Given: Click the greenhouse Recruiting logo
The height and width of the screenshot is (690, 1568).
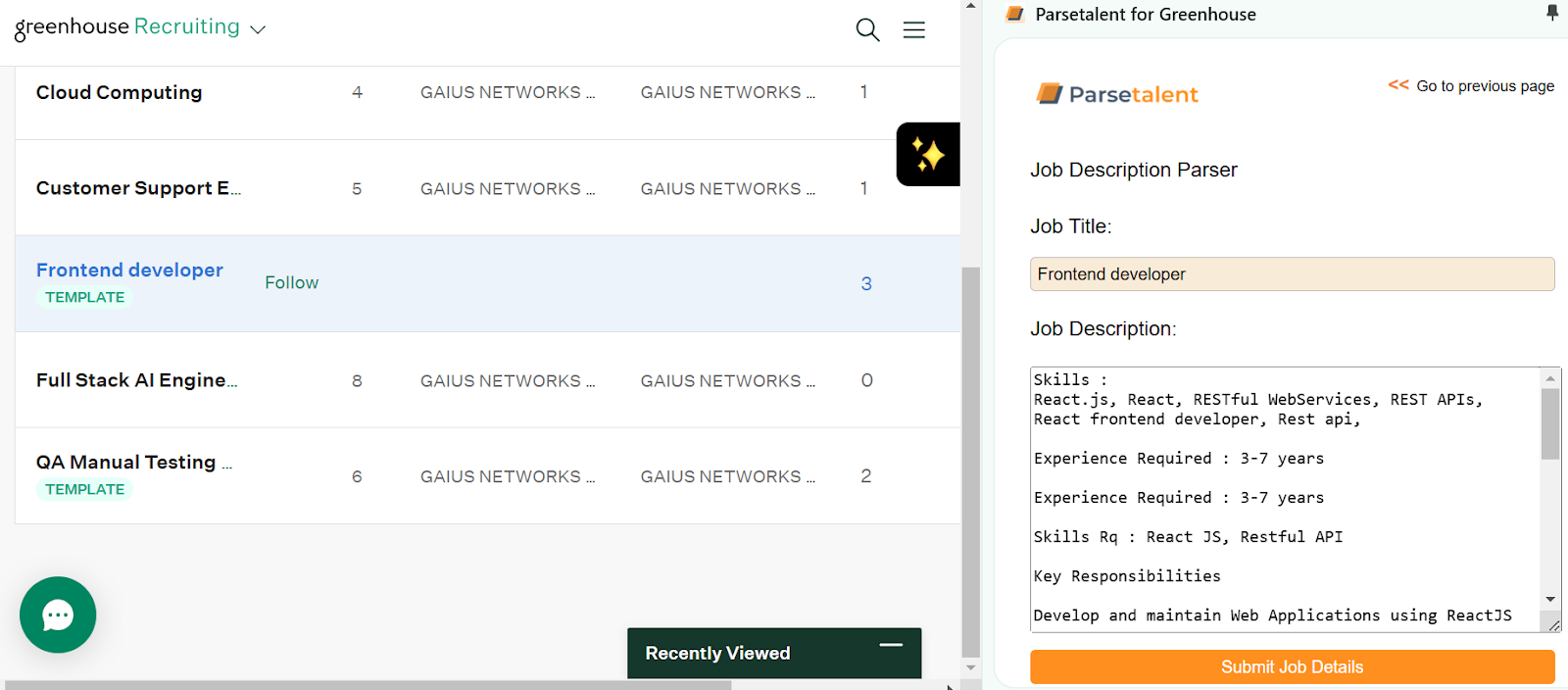Looking at the screenshot, I should [127, 27].
